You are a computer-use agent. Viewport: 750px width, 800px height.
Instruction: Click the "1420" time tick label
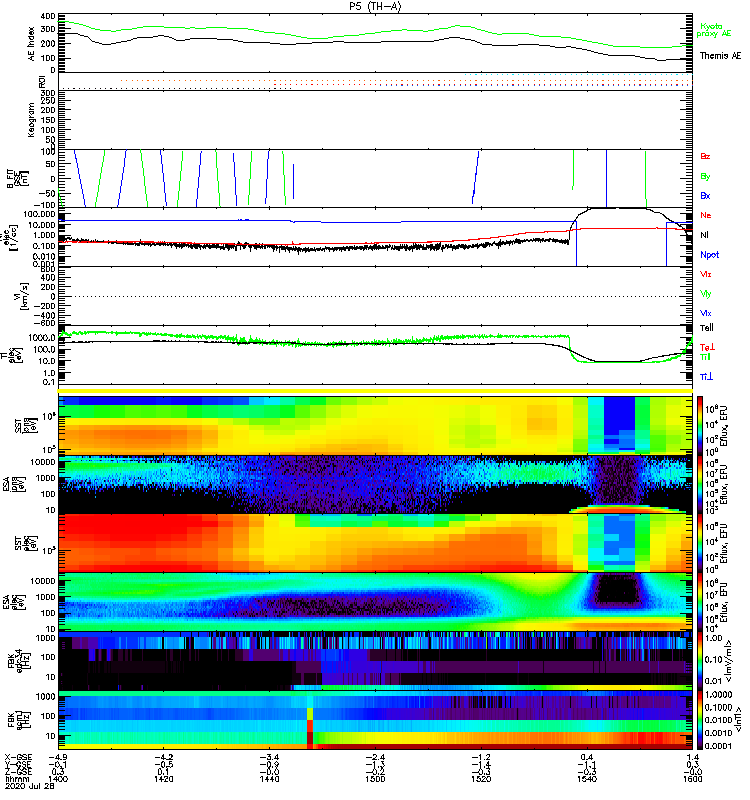point(163,779)
